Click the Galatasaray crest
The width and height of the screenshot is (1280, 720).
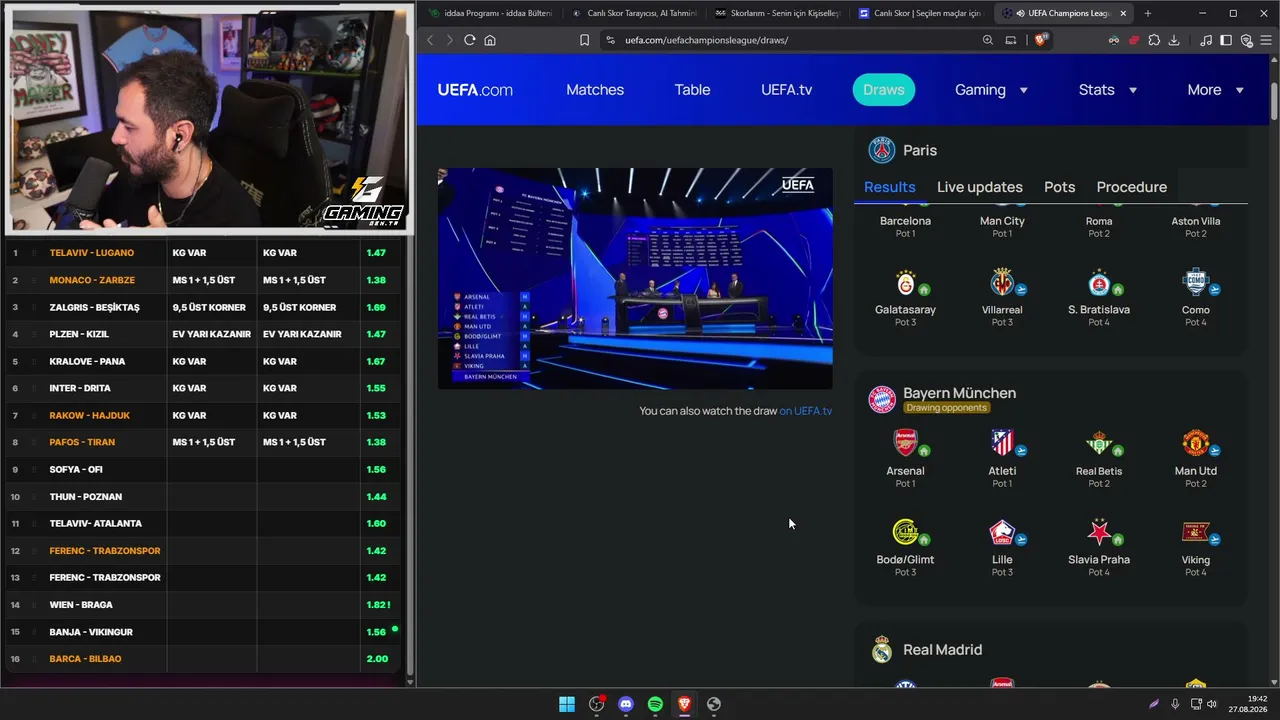click(x=905, y=282)
